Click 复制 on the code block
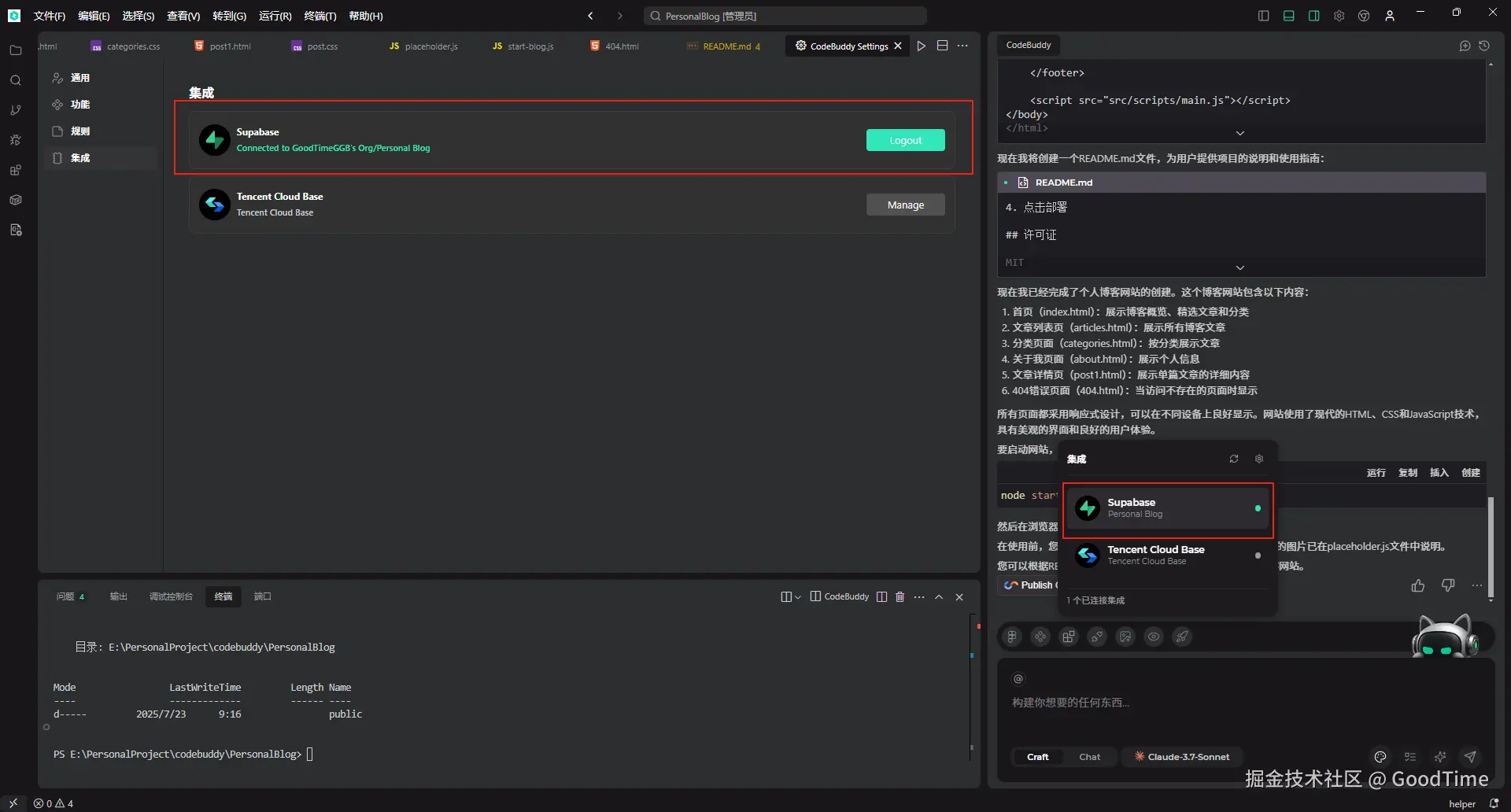The image size is (1511, 812). 1408,473
